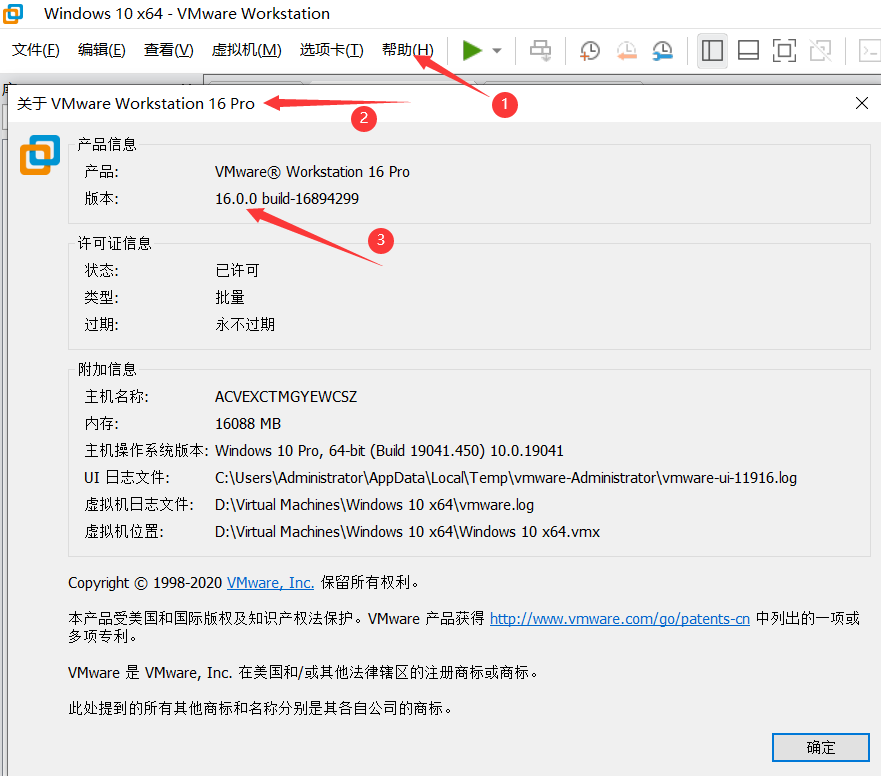881x776 pixels.
Task: Open the 选项卡(T) menu
Action: (331, 50)
